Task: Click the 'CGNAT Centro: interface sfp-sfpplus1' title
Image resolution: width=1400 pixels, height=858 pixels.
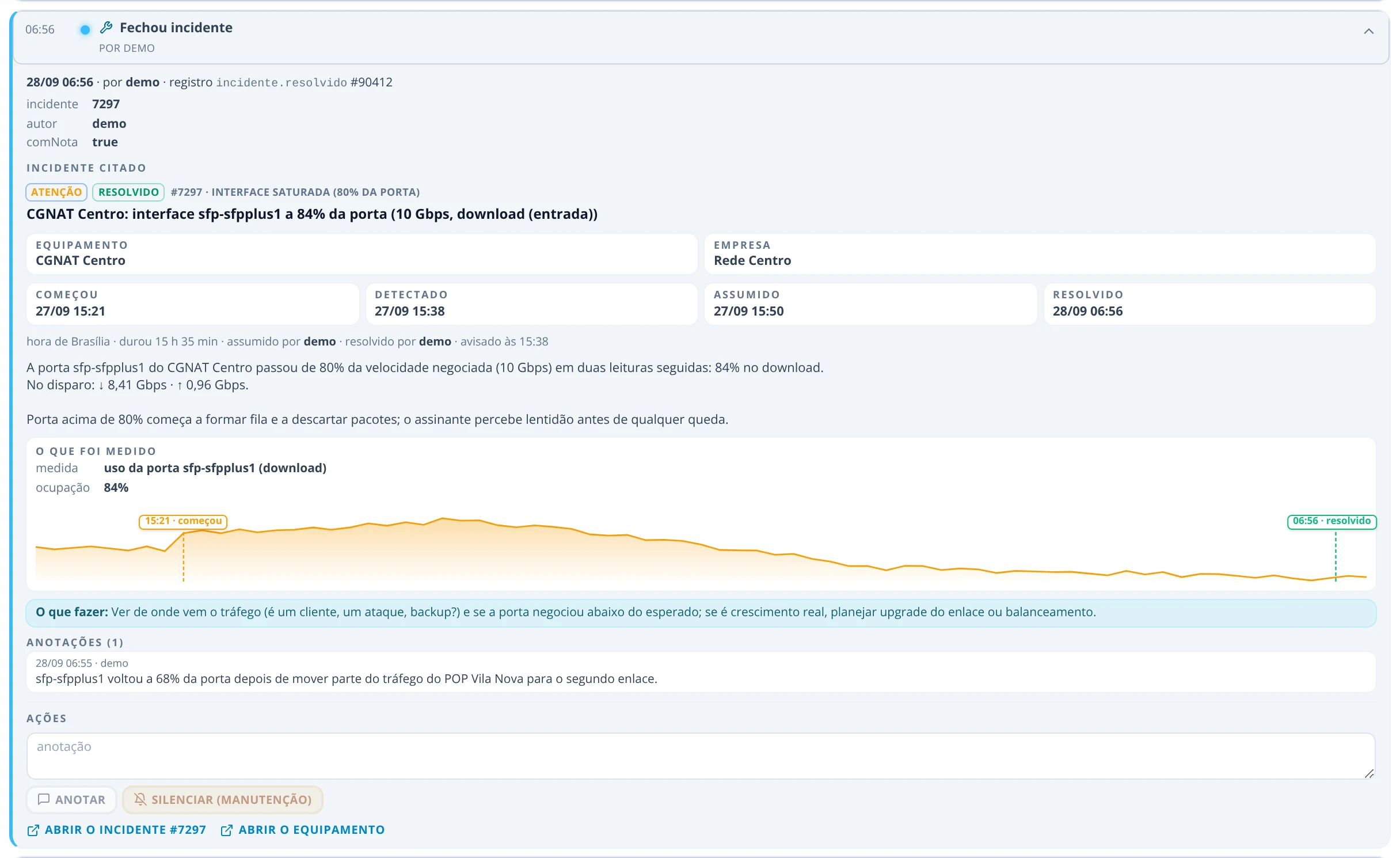Action: 312,214
